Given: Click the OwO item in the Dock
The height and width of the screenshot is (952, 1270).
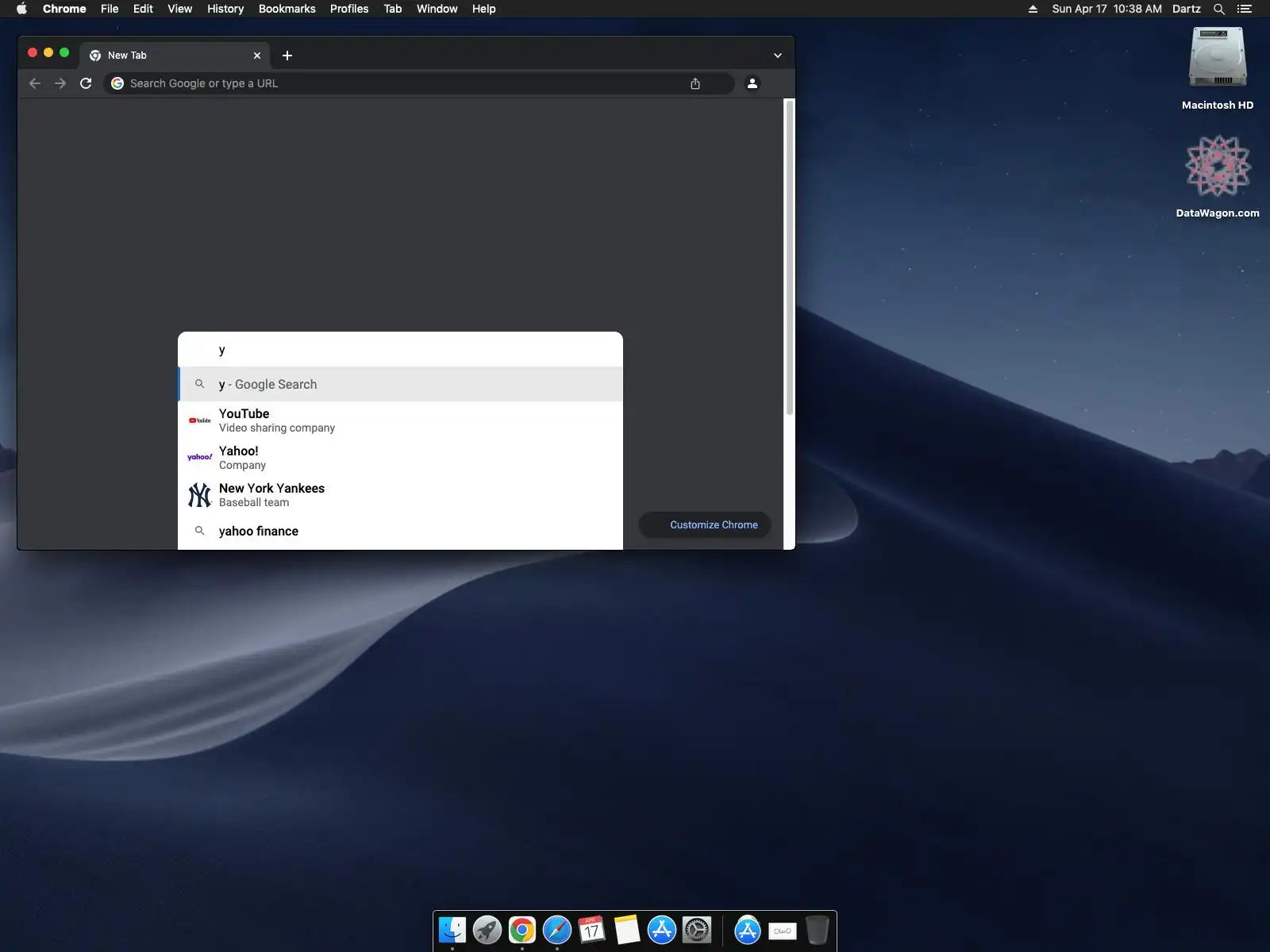Looking at the screenshot, I should point(783,931).
